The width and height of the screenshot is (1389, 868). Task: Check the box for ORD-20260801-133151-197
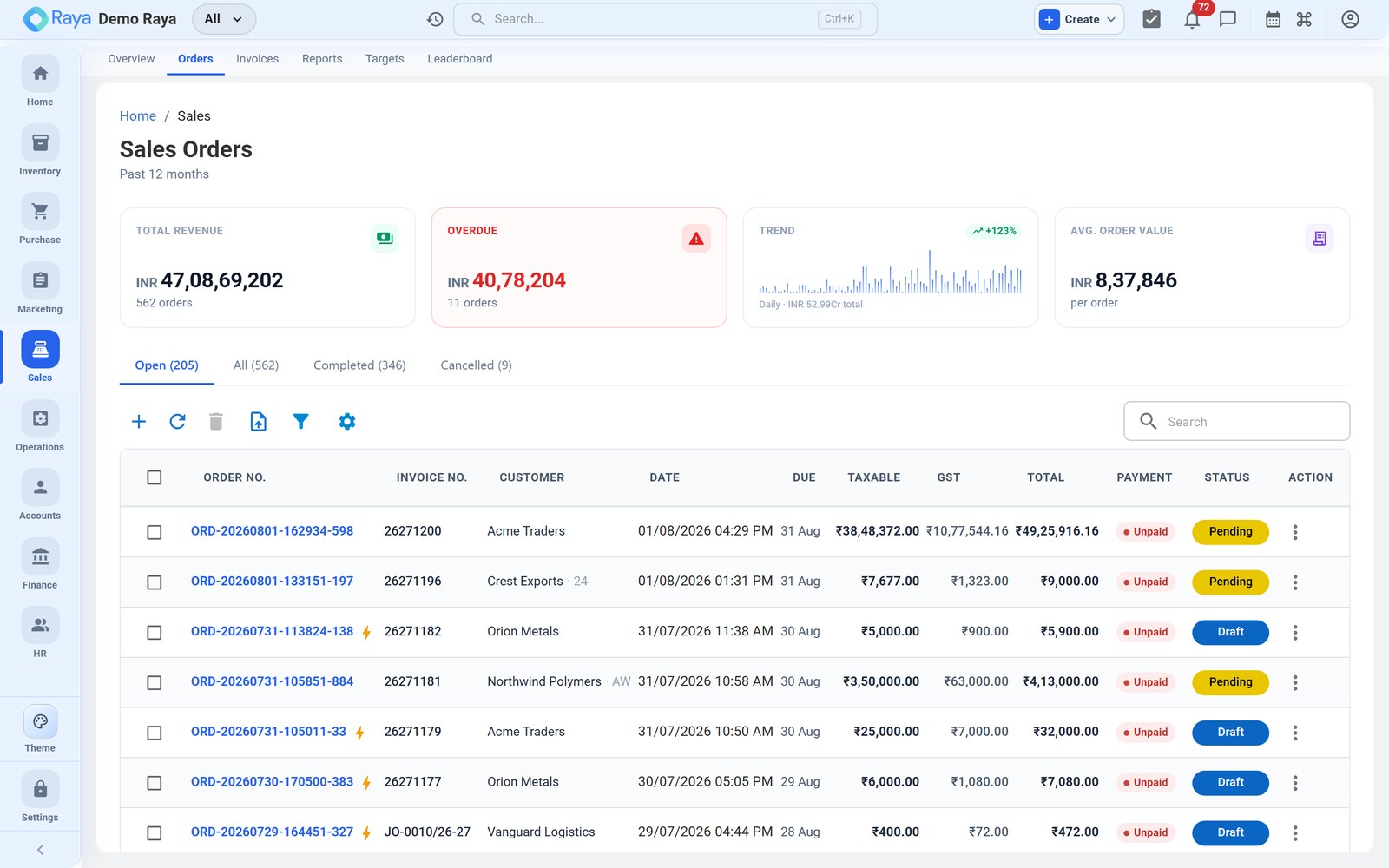[155, 582]
